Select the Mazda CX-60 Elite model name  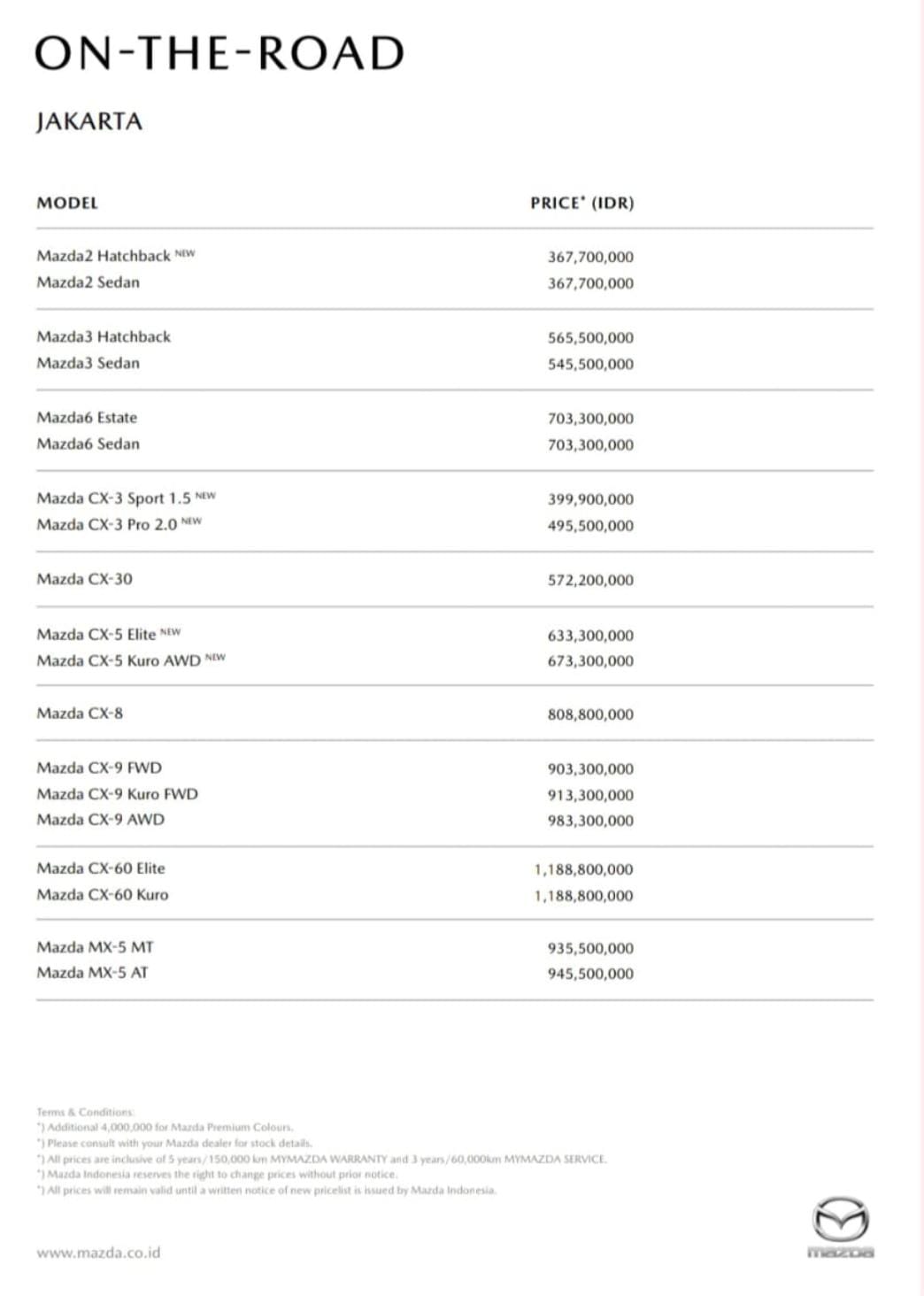click(101, 868)
